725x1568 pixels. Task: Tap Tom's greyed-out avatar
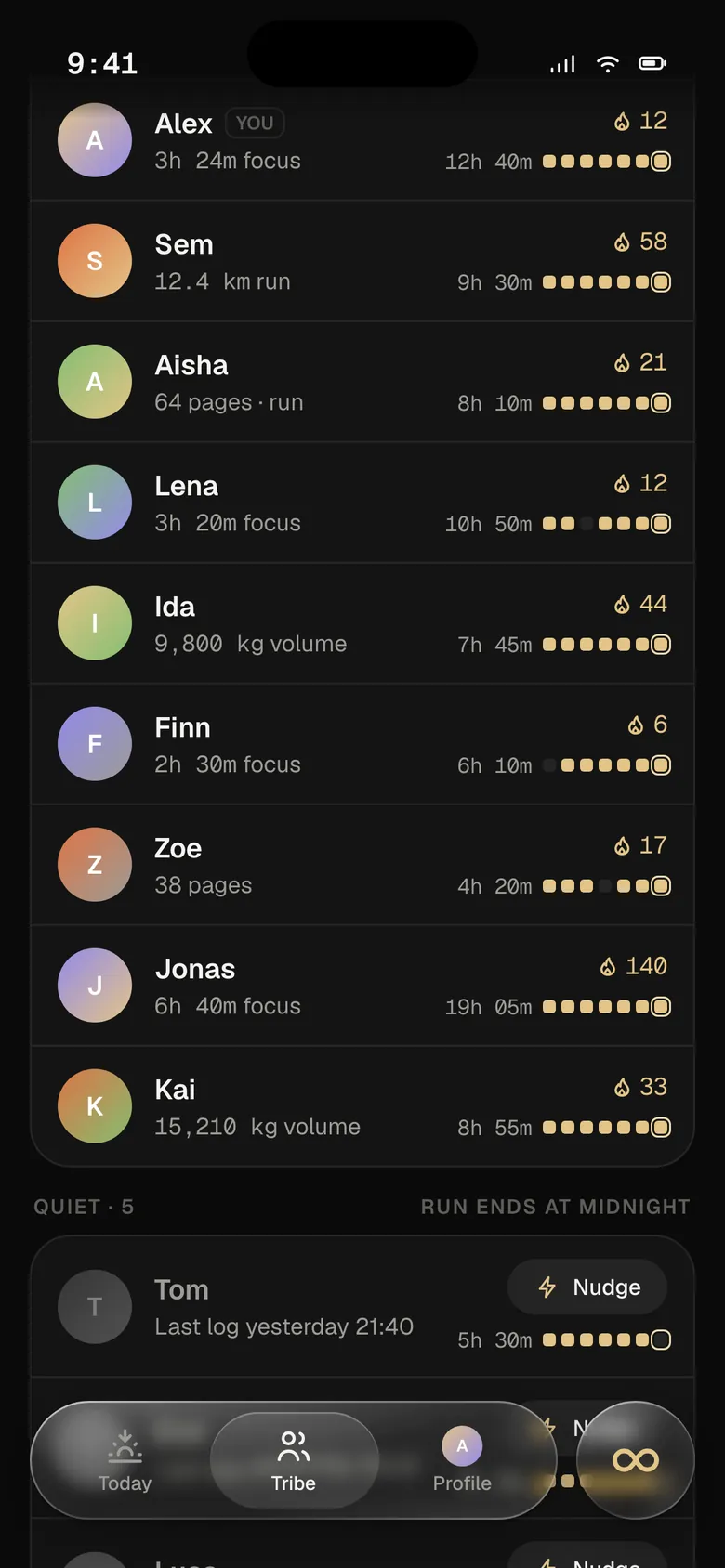click(x=95, y=1307)
